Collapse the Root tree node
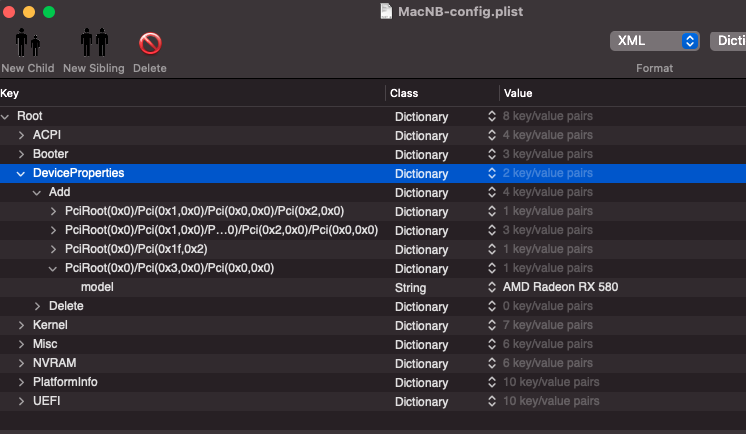 tap(6, 117)
